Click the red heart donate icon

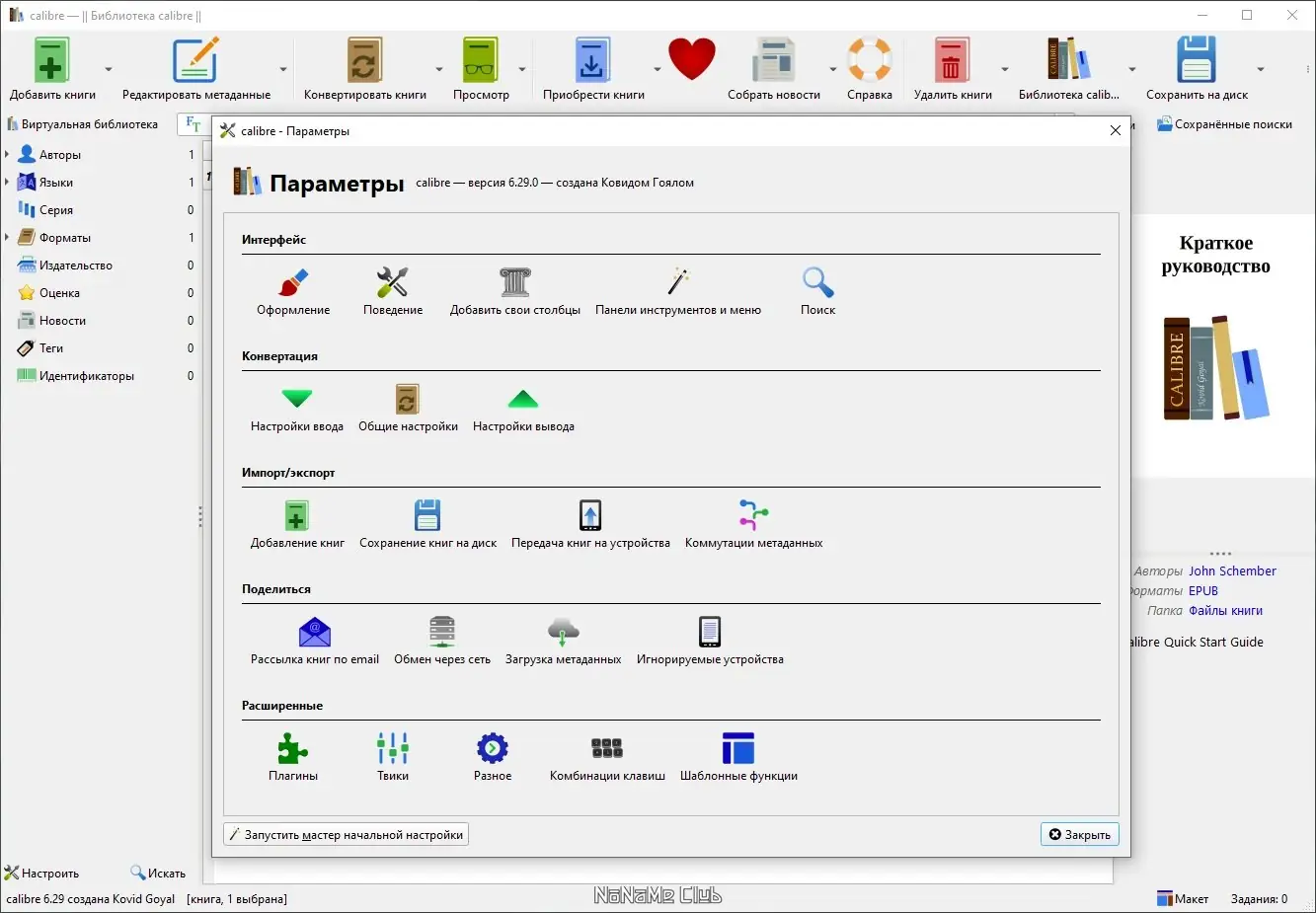click(x=692, y=59)
